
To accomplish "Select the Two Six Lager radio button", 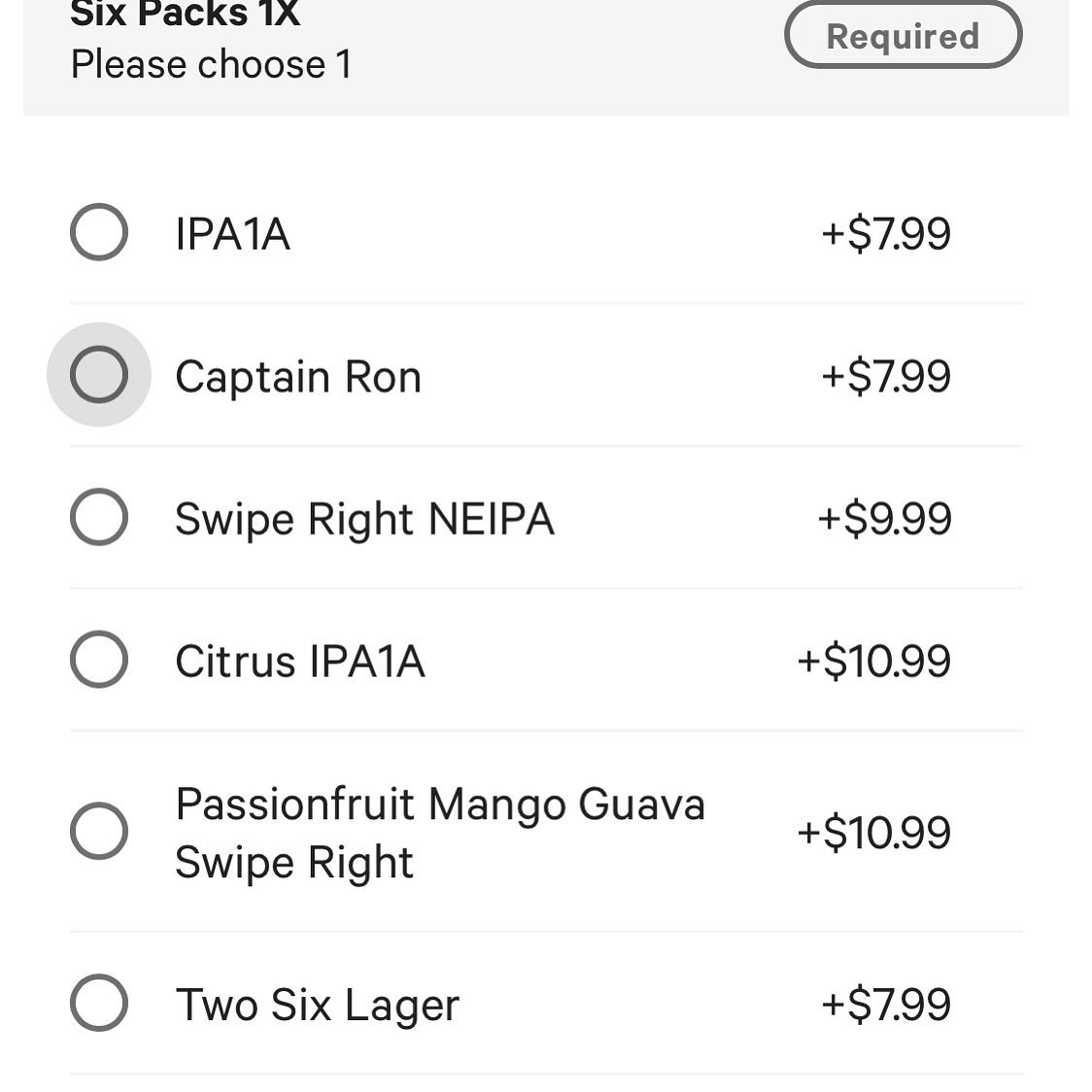I will click(99, 1003).
